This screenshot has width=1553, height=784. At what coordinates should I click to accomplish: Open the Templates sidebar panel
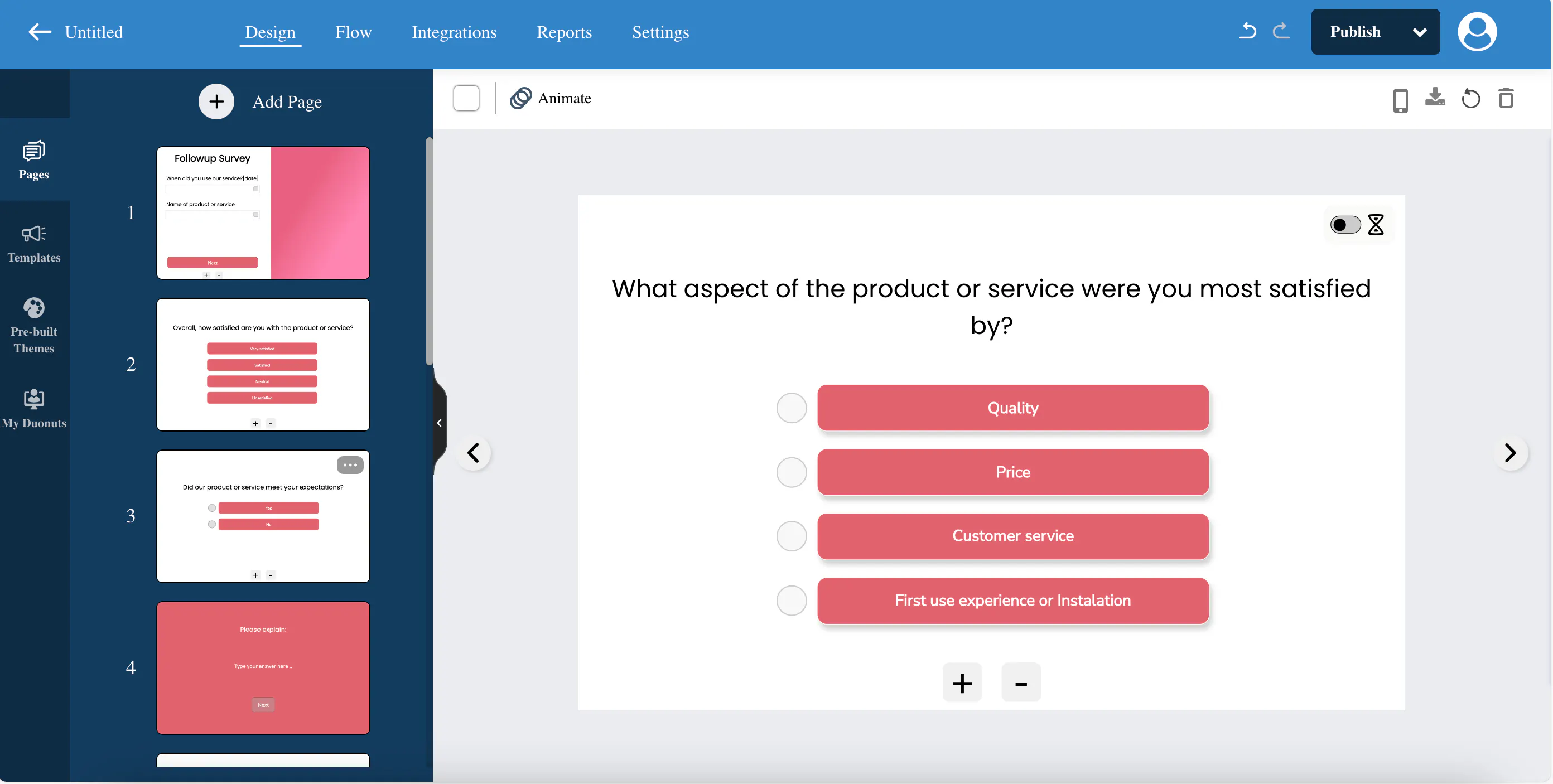(x=34, y=244)
